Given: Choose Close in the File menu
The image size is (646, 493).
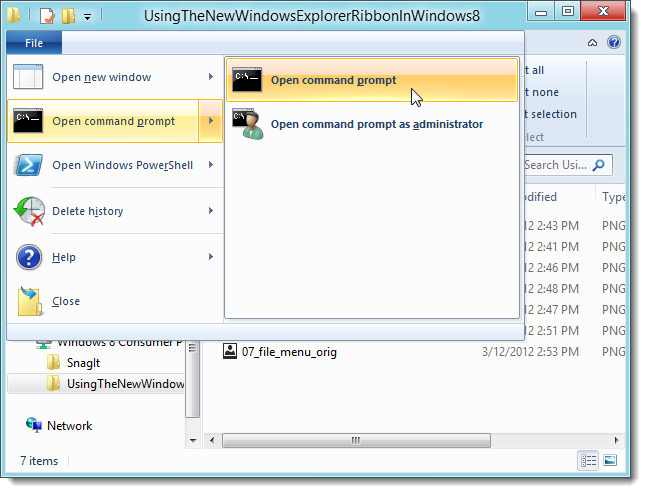Looking at the screenshot, I should pyautogui.click(x=115, y=301).
